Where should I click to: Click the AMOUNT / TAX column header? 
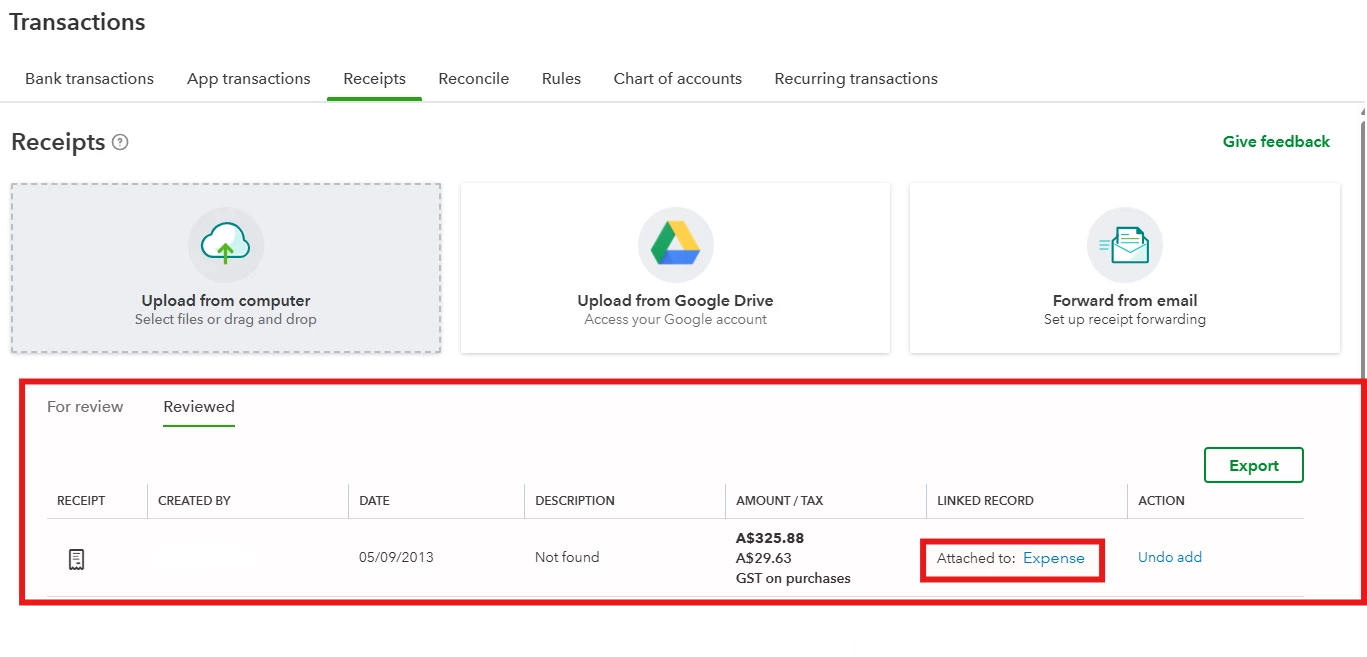pyautogui.click(x=780, y=501)
